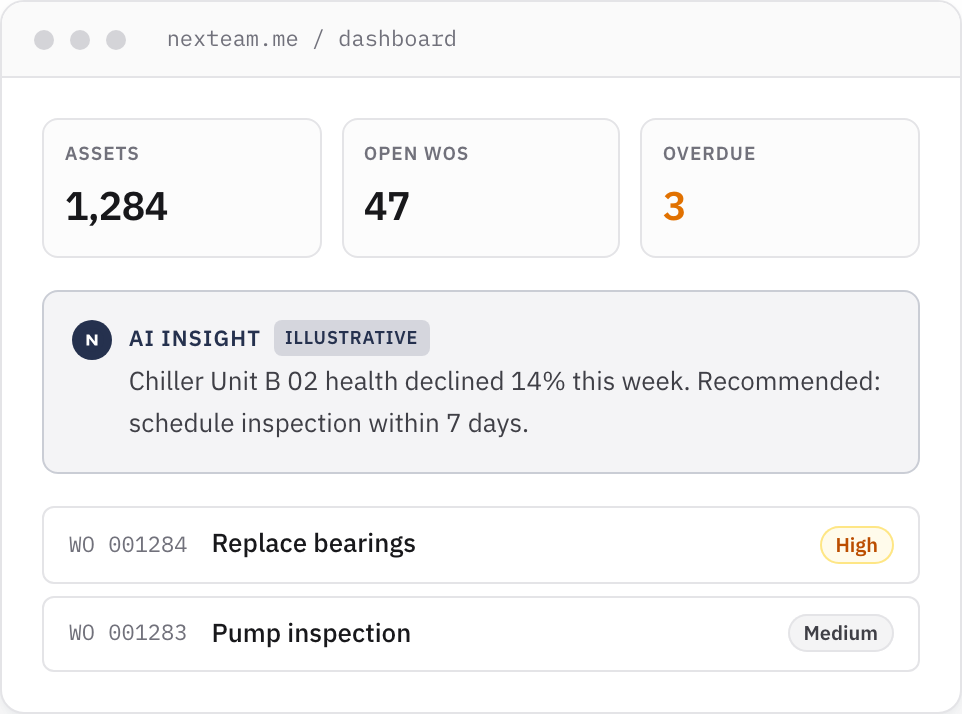This screenshot has width=962, height=714.
Task: Open the Assets 1,284 stat card
Action: (182, 188)
